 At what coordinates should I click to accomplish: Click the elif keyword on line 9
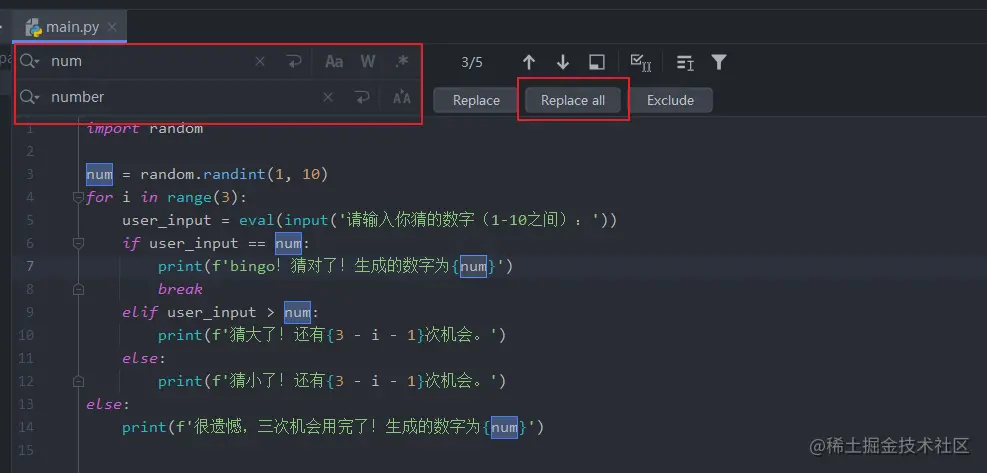pos(140,312)
